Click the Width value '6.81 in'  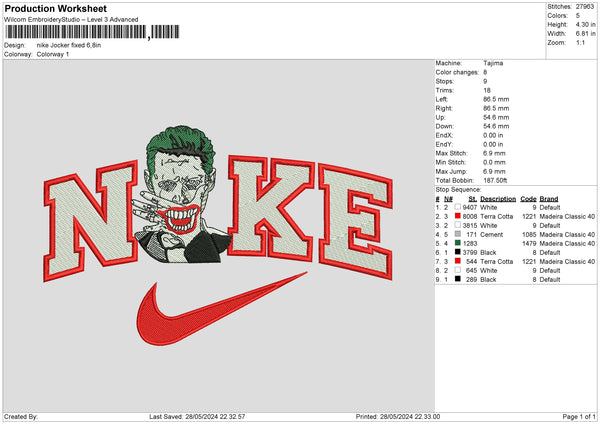tap(585, 34)
